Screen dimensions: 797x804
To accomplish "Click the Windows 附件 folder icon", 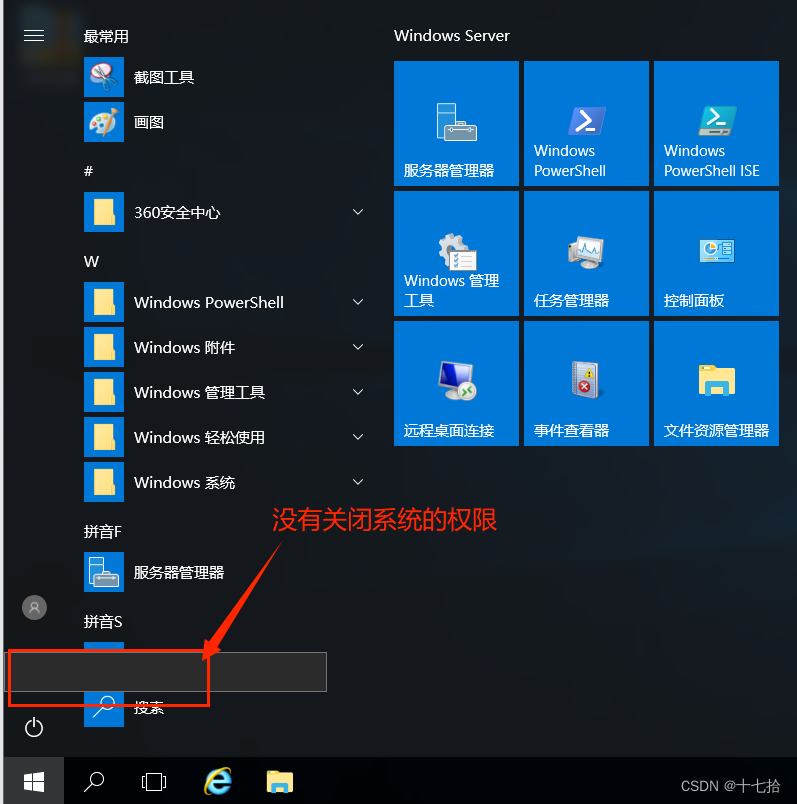I will coord(104,347).
